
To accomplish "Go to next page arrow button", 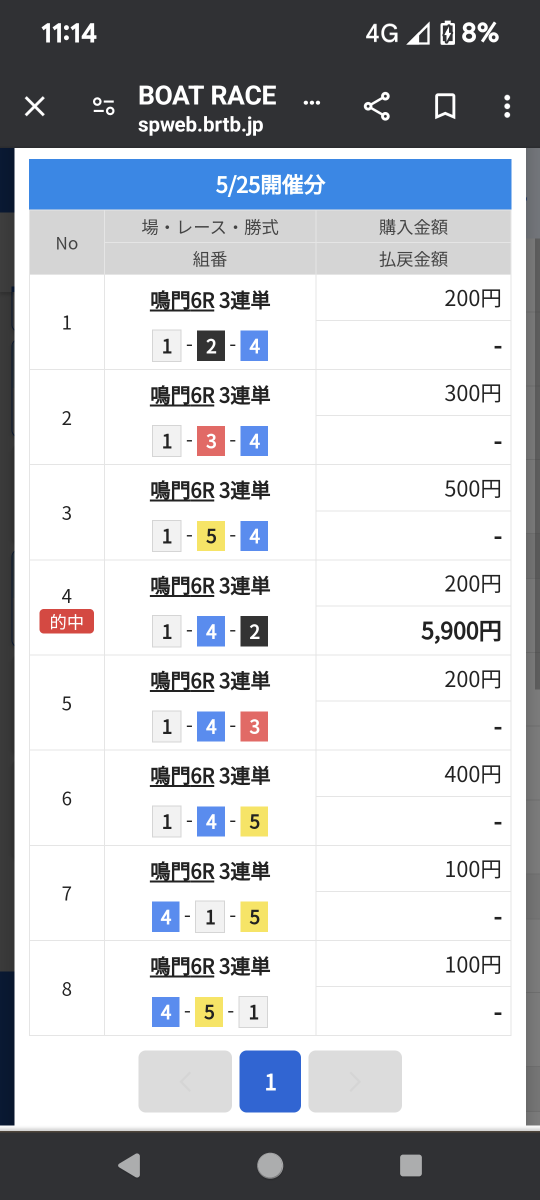I will click(x=355, y=1081).
